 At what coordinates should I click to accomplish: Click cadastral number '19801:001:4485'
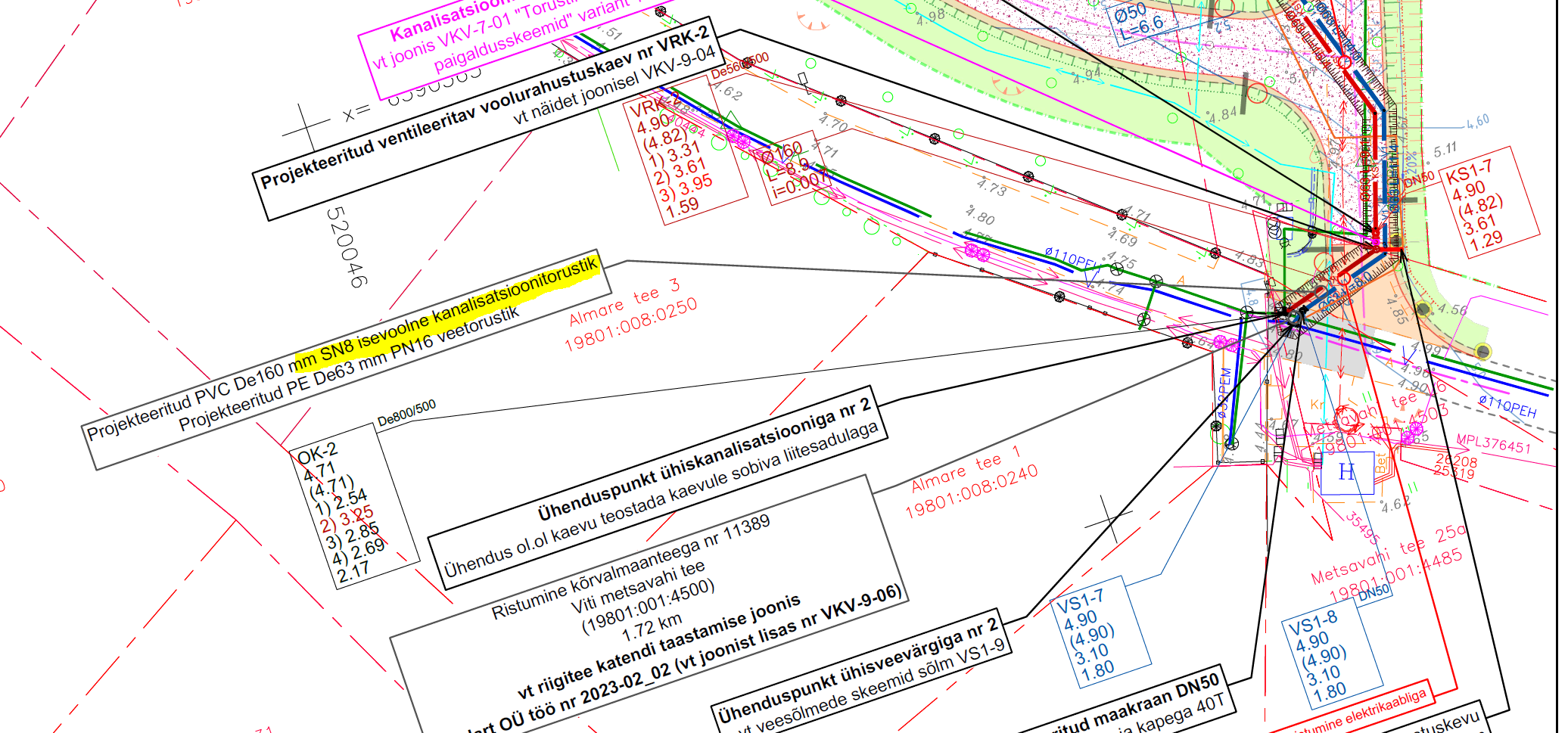pos(1396,576)
